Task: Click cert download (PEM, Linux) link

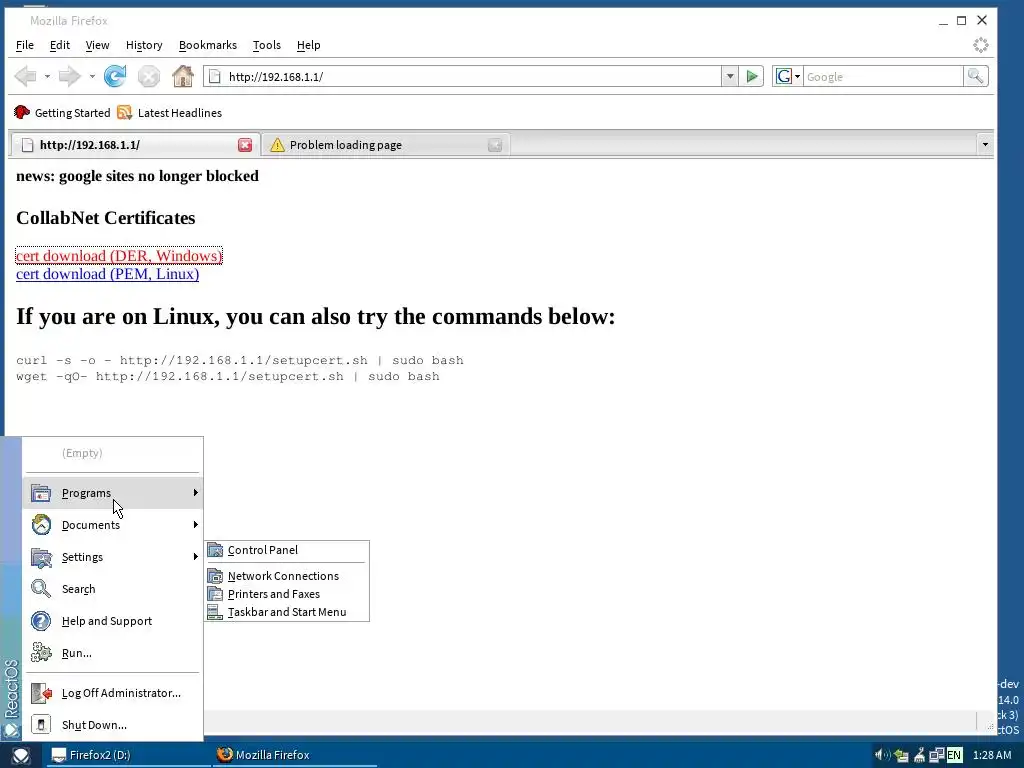Action: pyautogui.click(x=108, y=274)
